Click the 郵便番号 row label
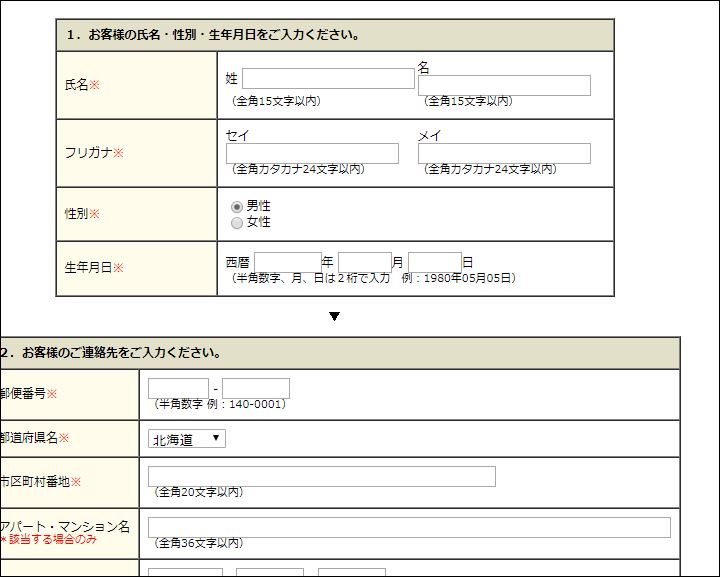 point(28,393)
